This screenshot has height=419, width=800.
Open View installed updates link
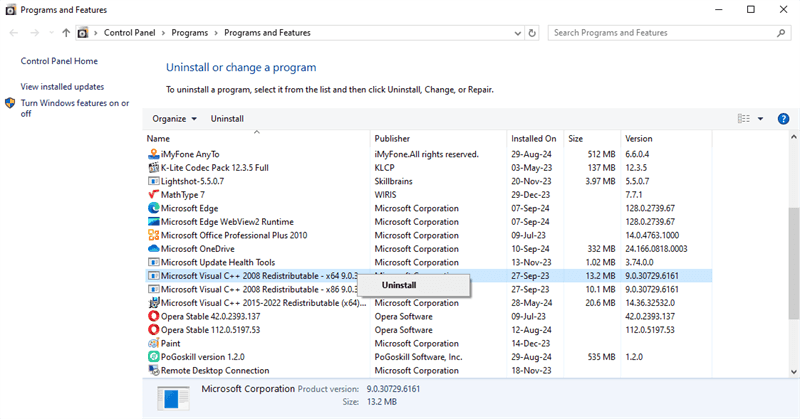[x=62, y=87]
